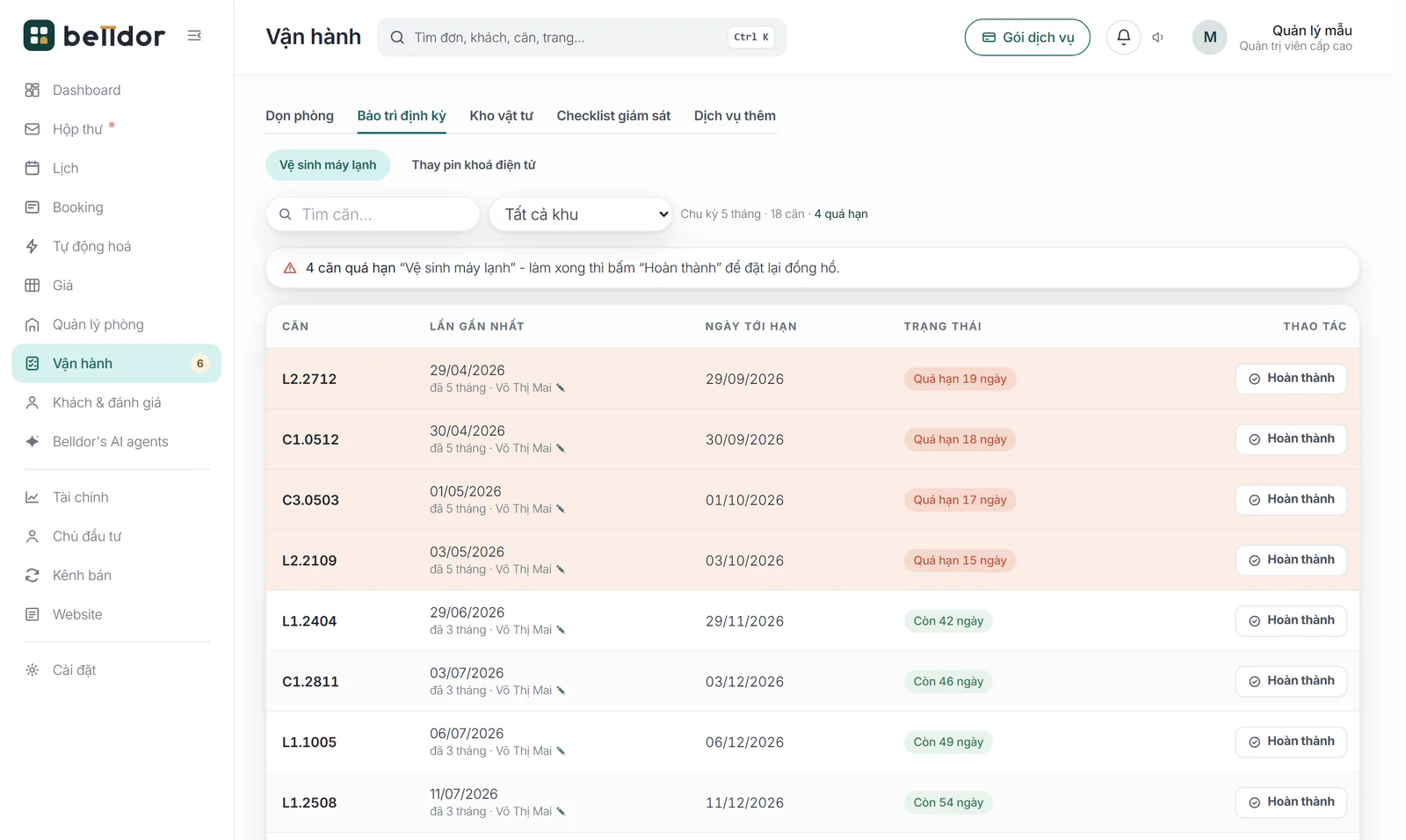The width and height of the screenshot is (1406, 840).
Task: Switch to Bảo trì định kỳ tab
Action: tap(402, 116)
